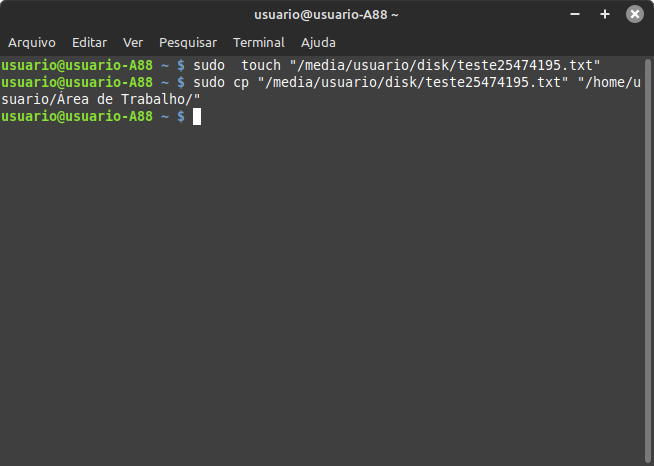Click the cp command on the second line

[241, 83]
